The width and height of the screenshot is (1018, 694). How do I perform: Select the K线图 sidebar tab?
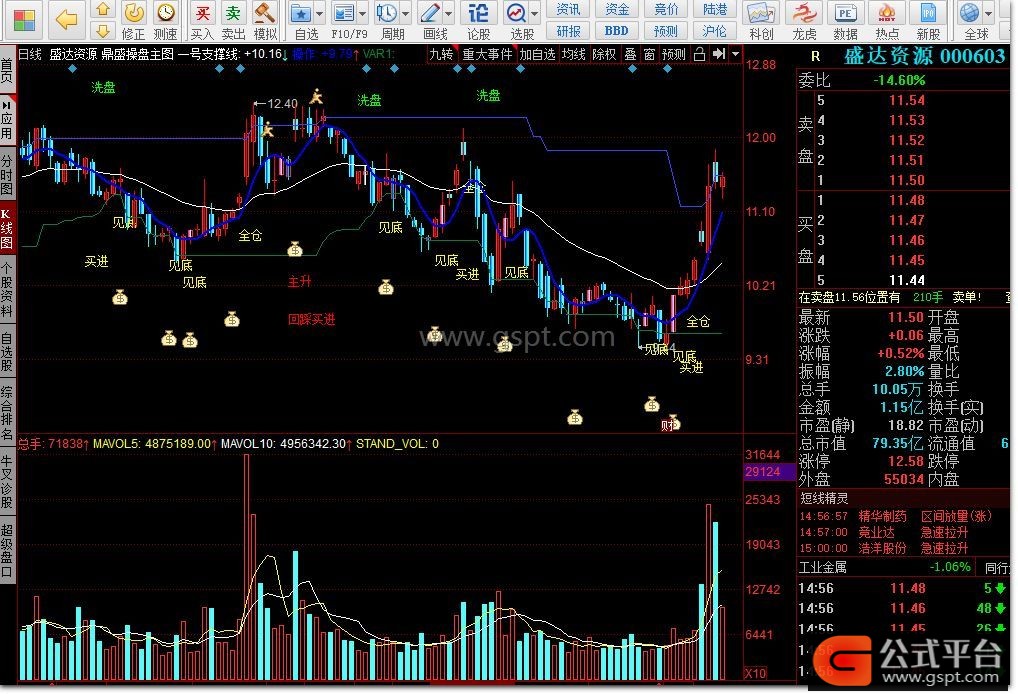[x=7, y=228]
